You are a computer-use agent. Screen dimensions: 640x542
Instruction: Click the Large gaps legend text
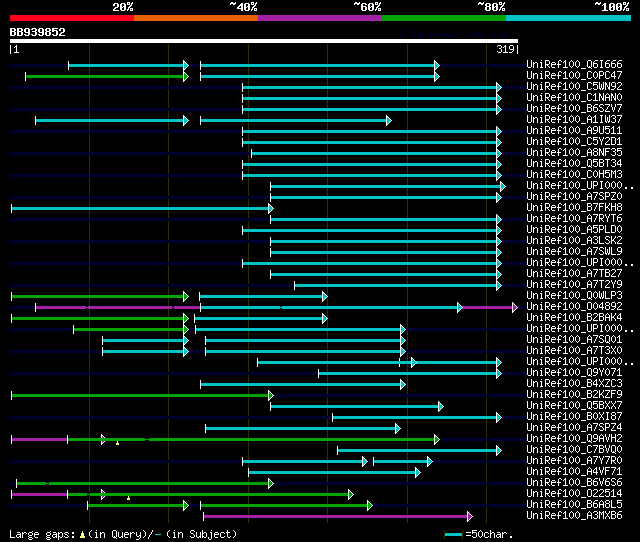[x=123, y=534]
